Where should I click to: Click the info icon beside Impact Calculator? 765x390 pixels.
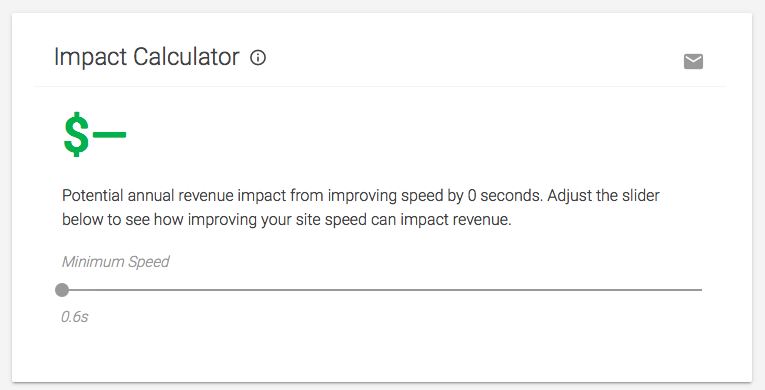pyautogui.click(x=258, y=58)
